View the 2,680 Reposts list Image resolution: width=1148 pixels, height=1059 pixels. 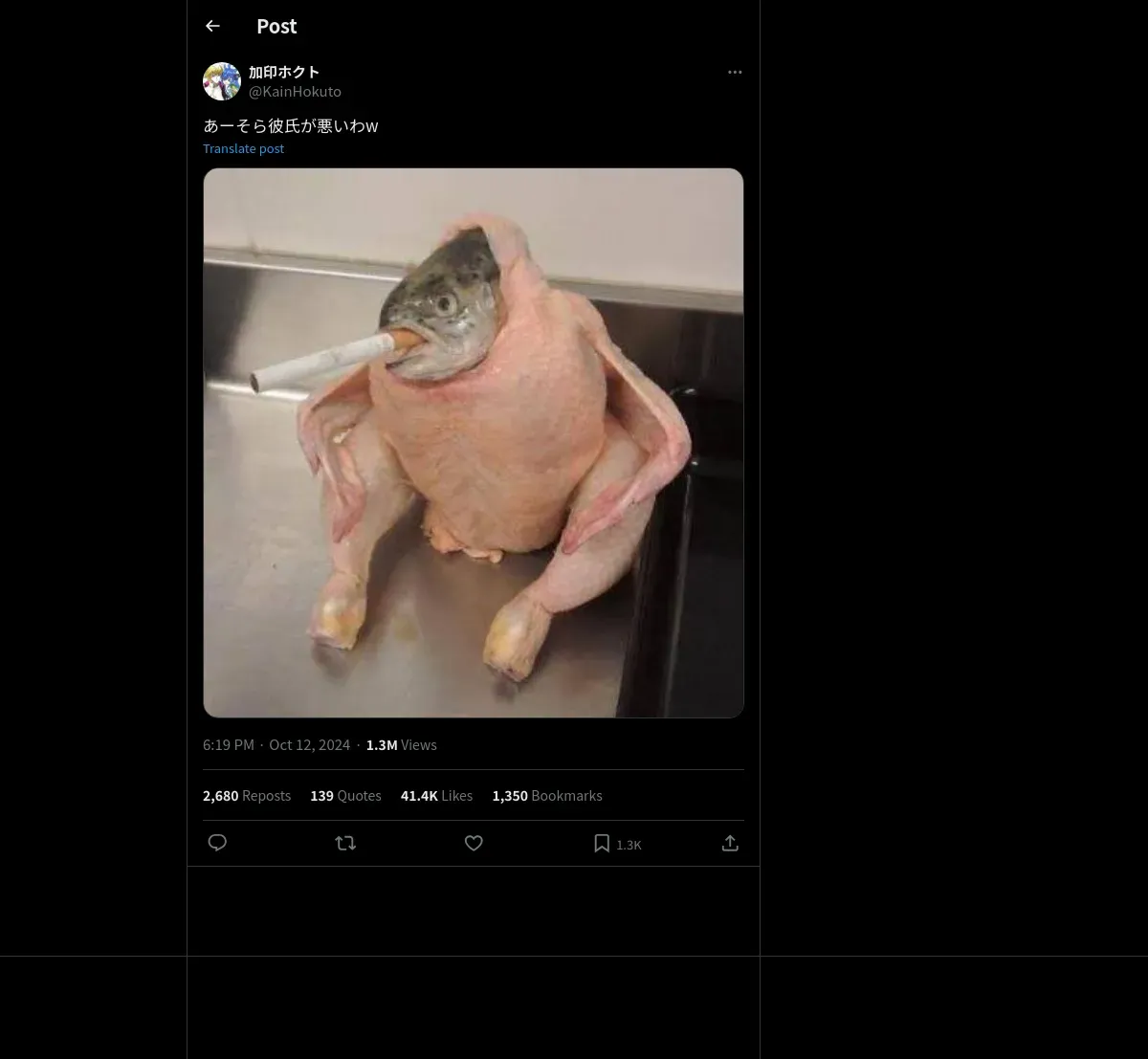coord(247,796)
